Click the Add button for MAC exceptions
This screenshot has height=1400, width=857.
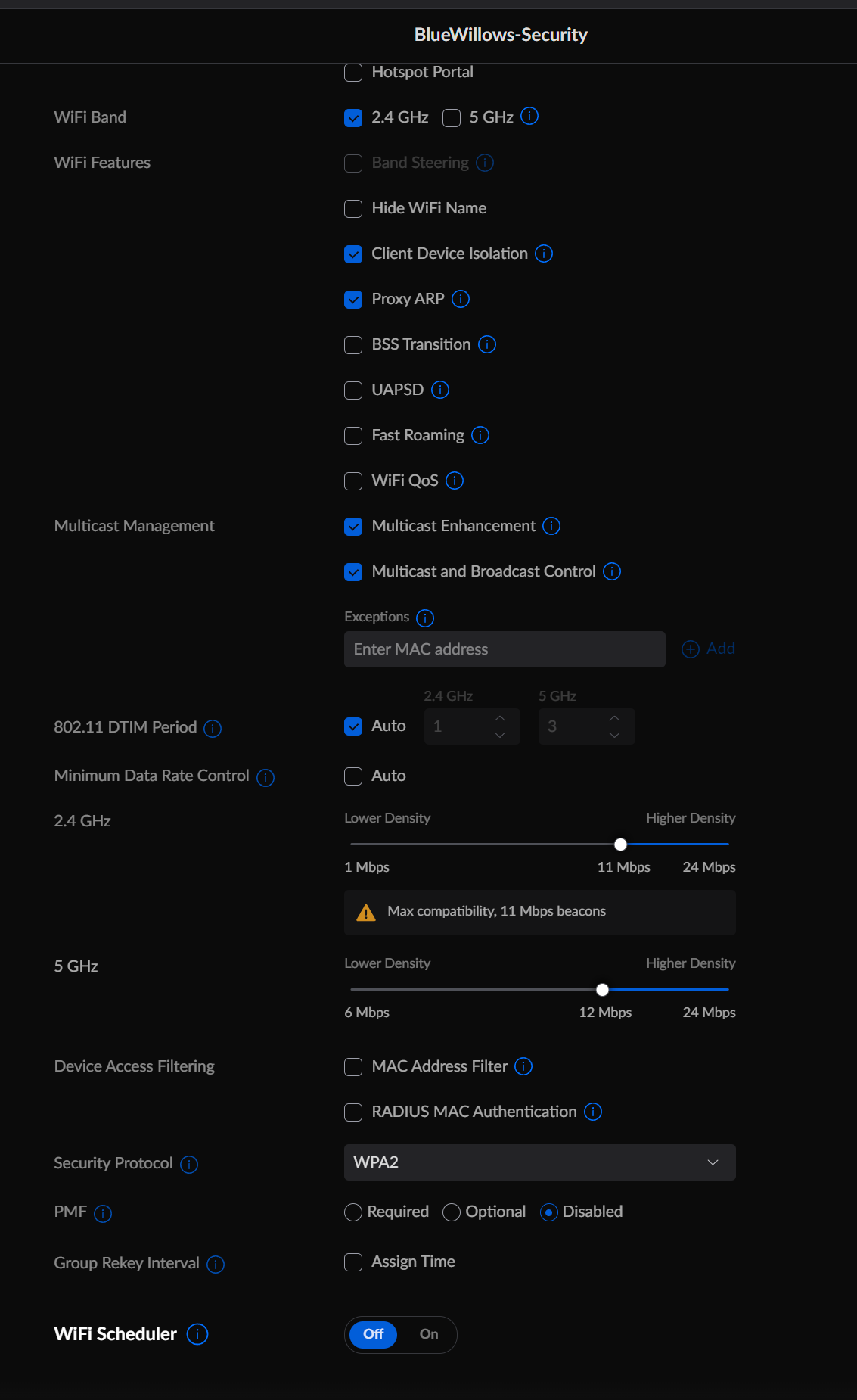pyautogui.click(x=708, y=649)
